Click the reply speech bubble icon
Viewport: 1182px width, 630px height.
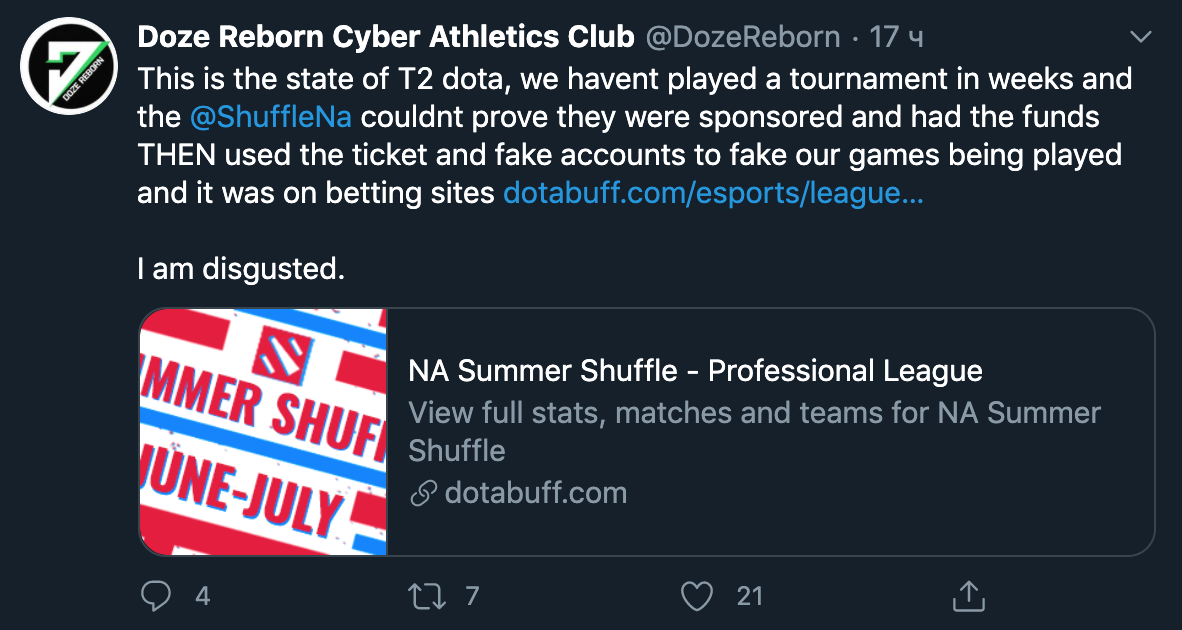[x=155, y=597]
